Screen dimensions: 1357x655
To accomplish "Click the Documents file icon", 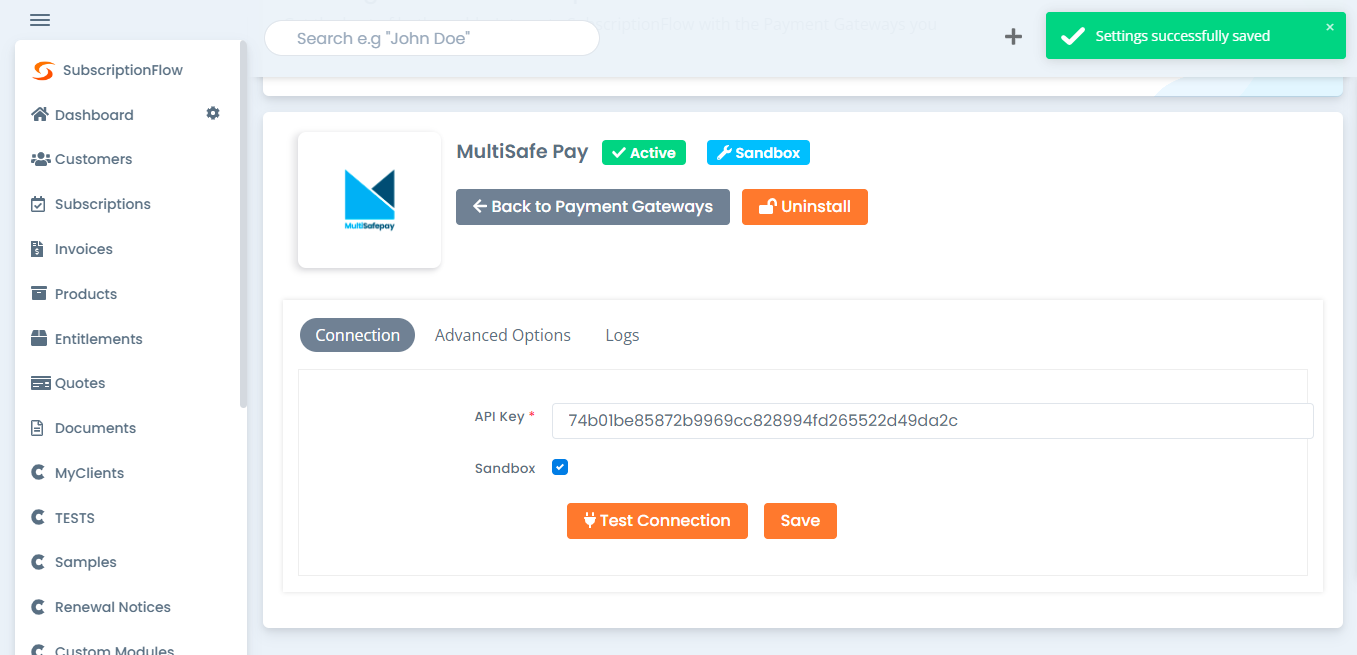I will (x=38, y=428).
